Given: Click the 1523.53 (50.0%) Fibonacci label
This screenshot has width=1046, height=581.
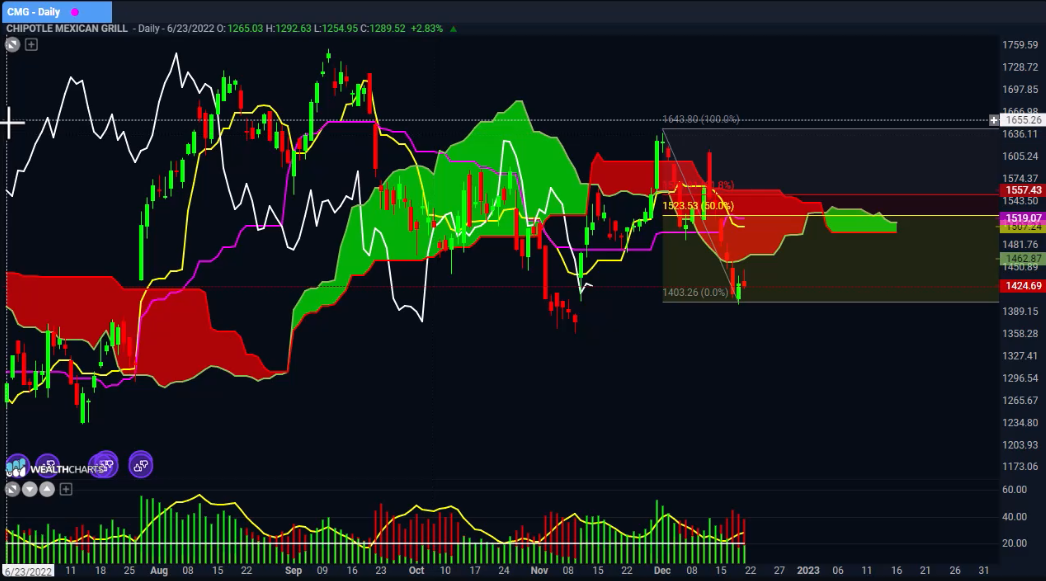Looking at the screenshot, I should (x=698, y=206).
